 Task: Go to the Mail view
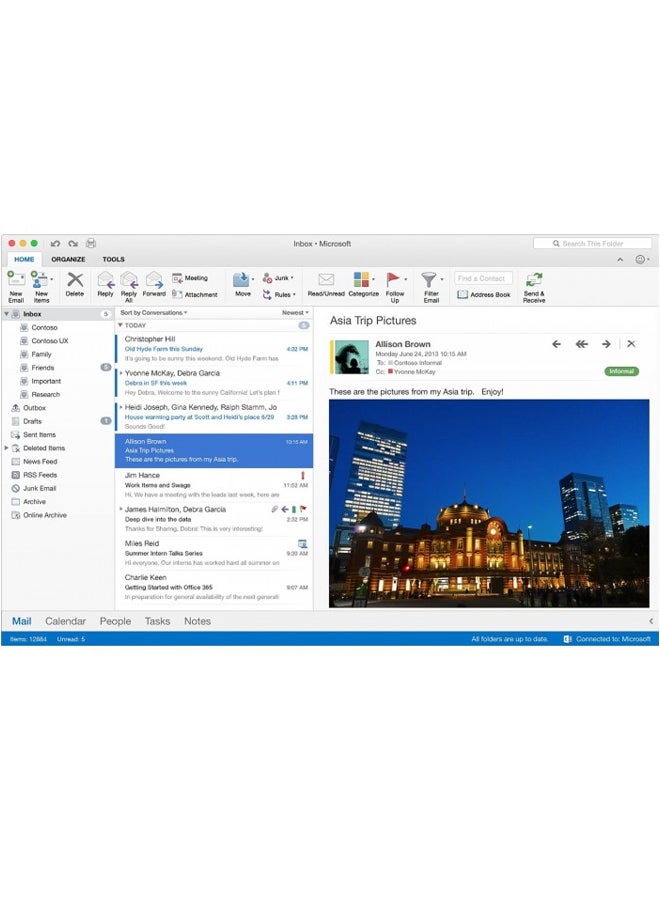pyautogui.click(x=22, y=621)
